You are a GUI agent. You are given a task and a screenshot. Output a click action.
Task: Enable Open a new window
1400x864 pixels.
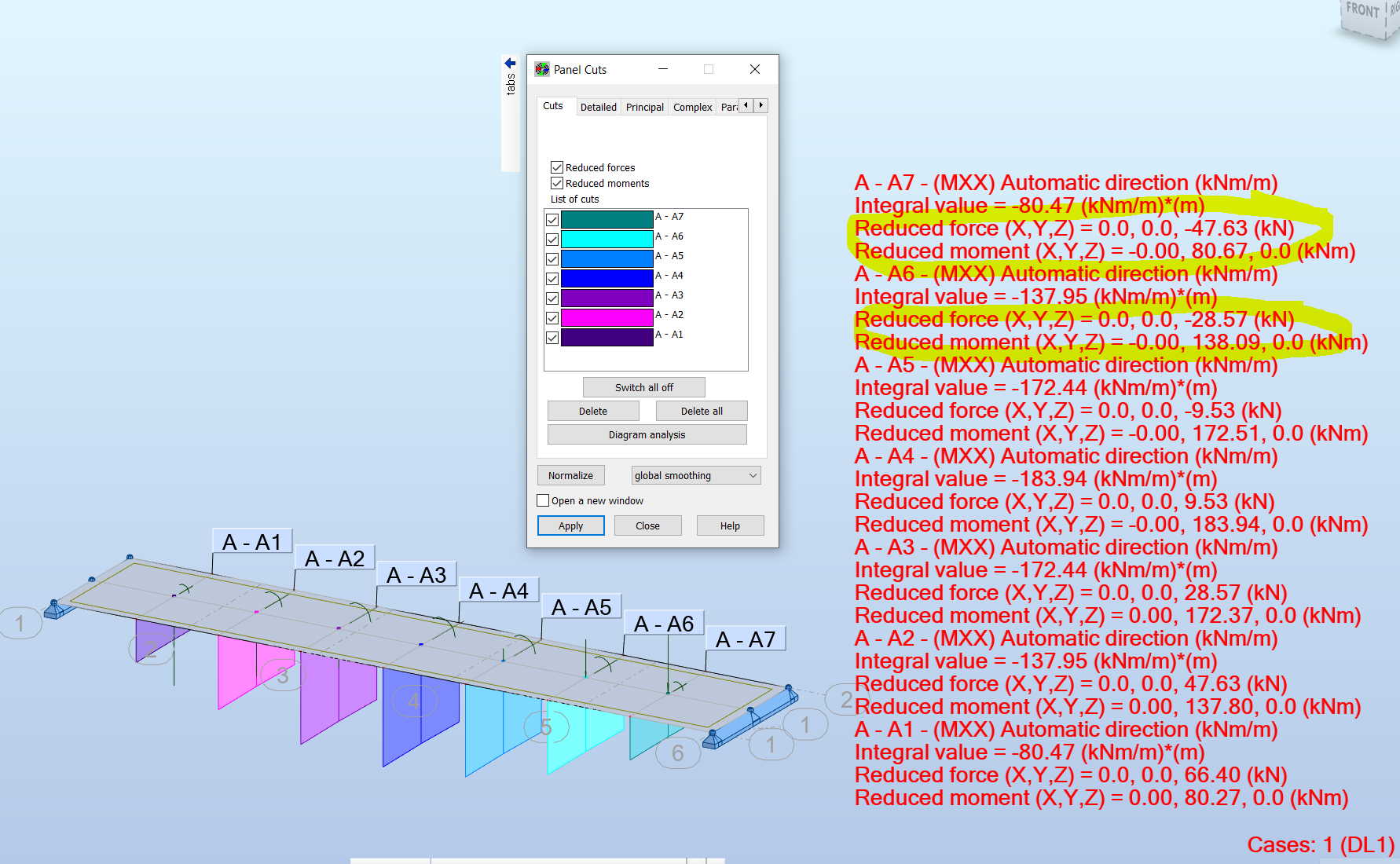(x=543, y=500)
